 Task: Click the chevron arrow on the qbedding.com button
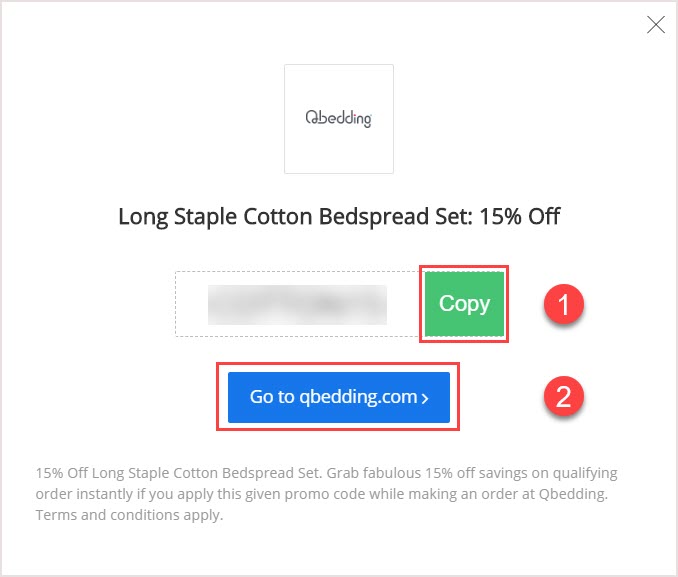click(425, 398)
